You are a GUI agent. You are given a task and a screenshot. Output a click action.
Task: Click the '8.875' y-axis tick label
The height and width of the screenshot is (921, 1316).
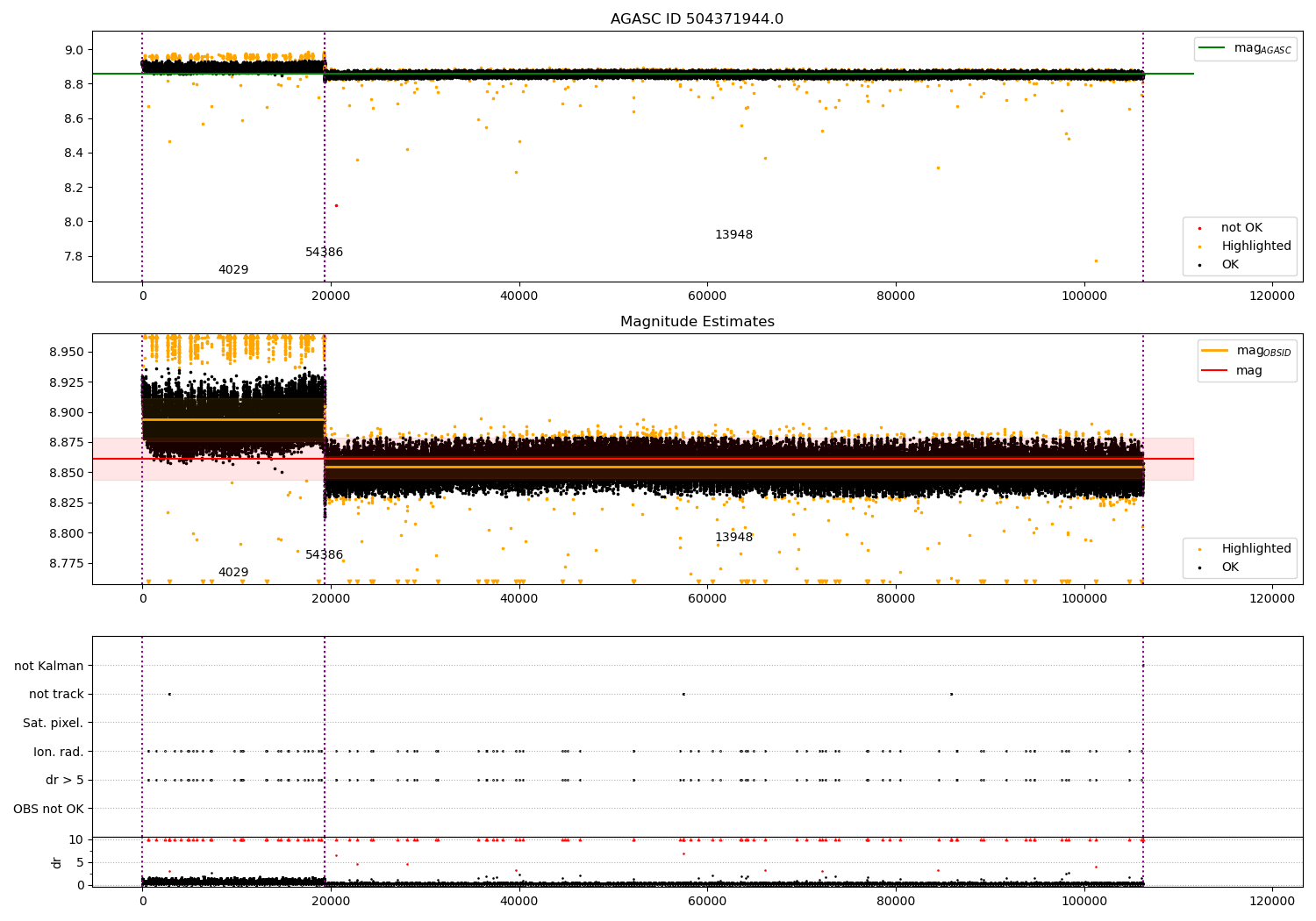[x=68, y=443]
